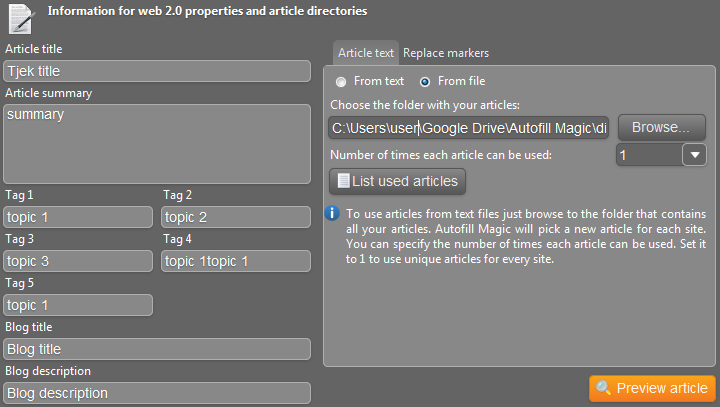Click the help text paragraph about text files

coord(526,237)
